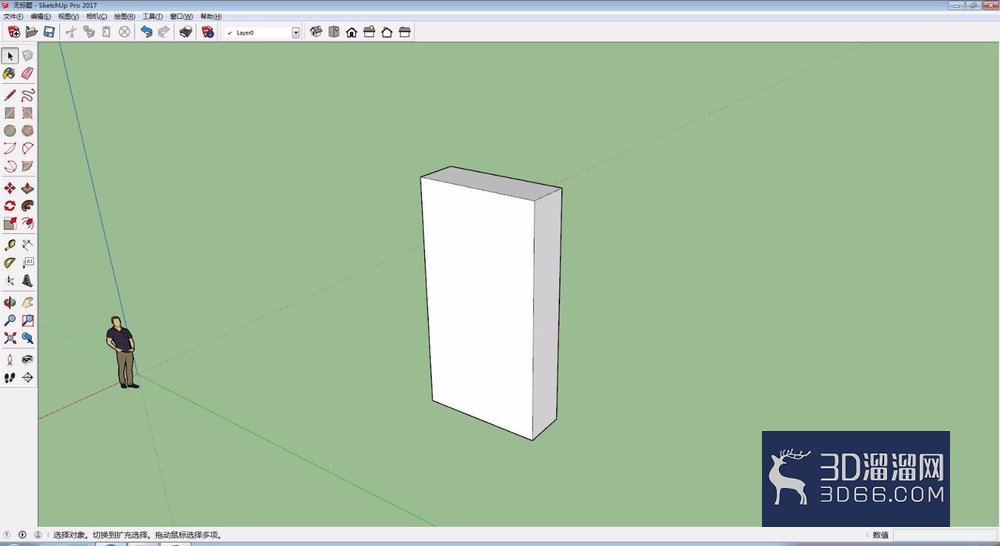Select the Circle tool
This screenshot has height=546, width=1000.
10,131
